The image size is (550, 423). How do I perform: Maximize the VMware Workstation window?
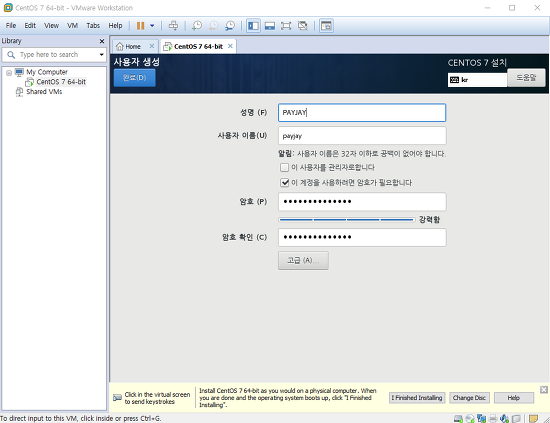512,8
